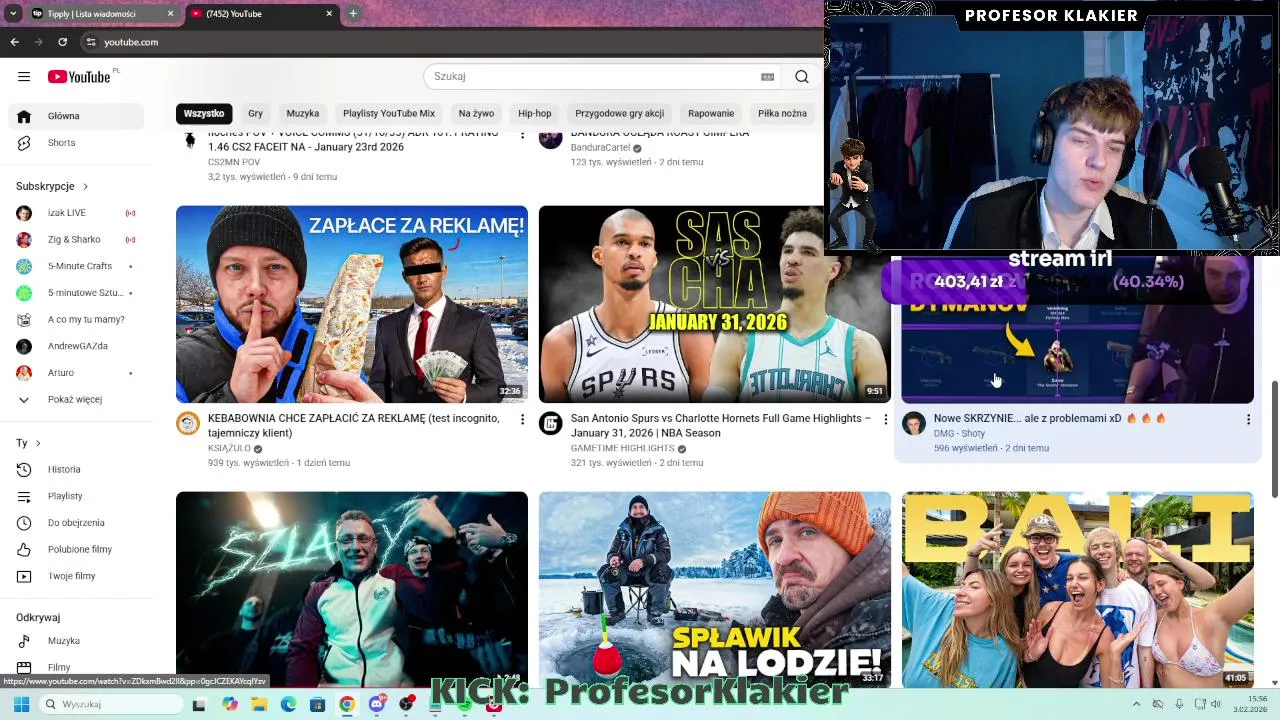Open the Zig & Sharko subscription
The image size is (1280, 720).
[x=76, y=240]
